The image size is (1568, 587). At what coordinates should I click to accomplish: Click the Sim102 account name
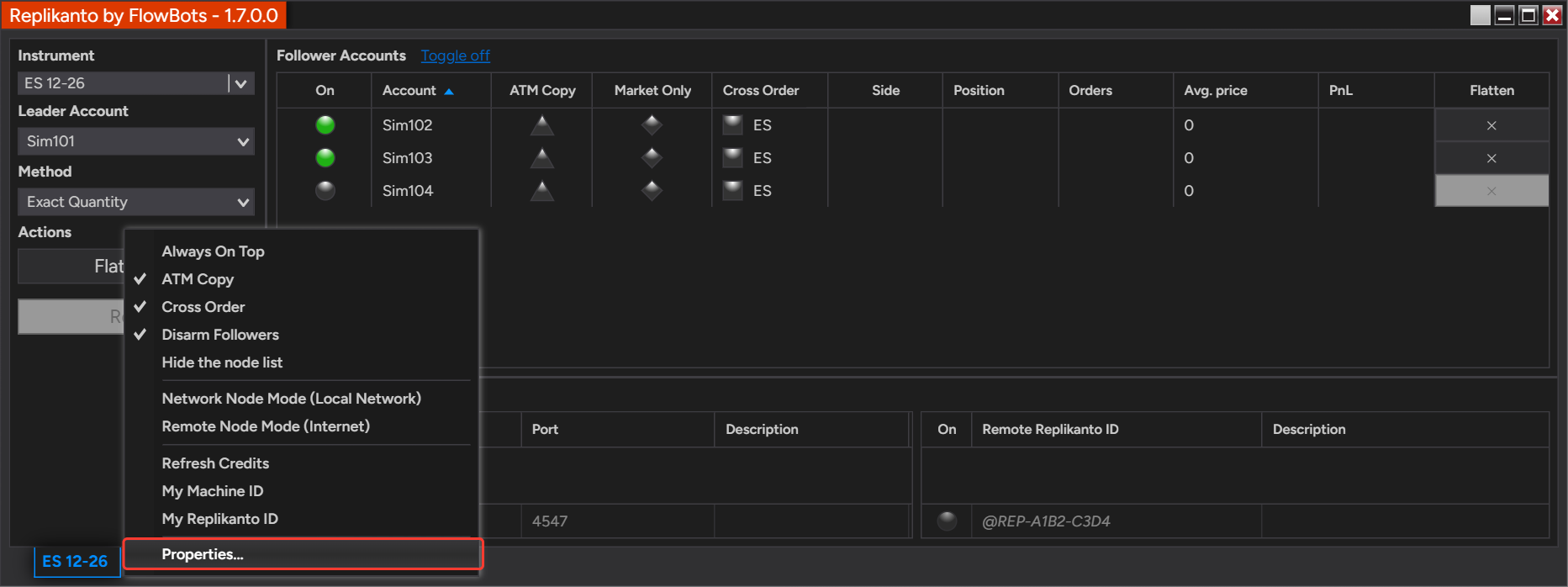point(407,125)
